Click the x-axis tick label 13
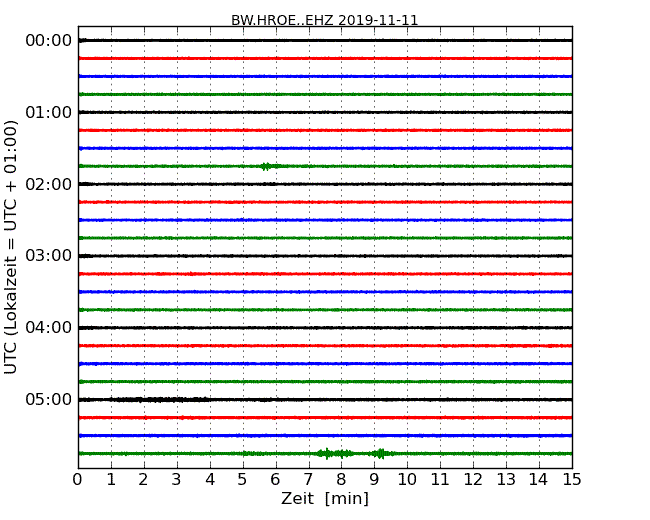The image size is (650, 520). coord(506,480)
